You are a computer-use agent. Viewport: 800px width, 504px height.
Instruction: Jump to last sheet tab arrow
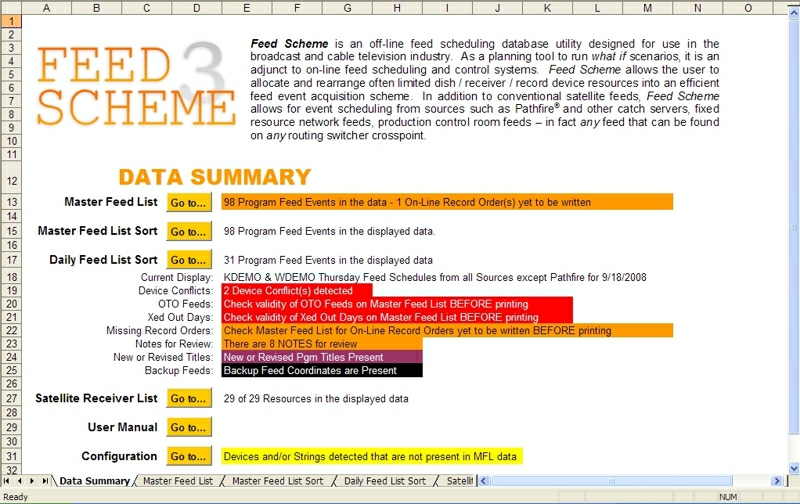pos(45,481)
